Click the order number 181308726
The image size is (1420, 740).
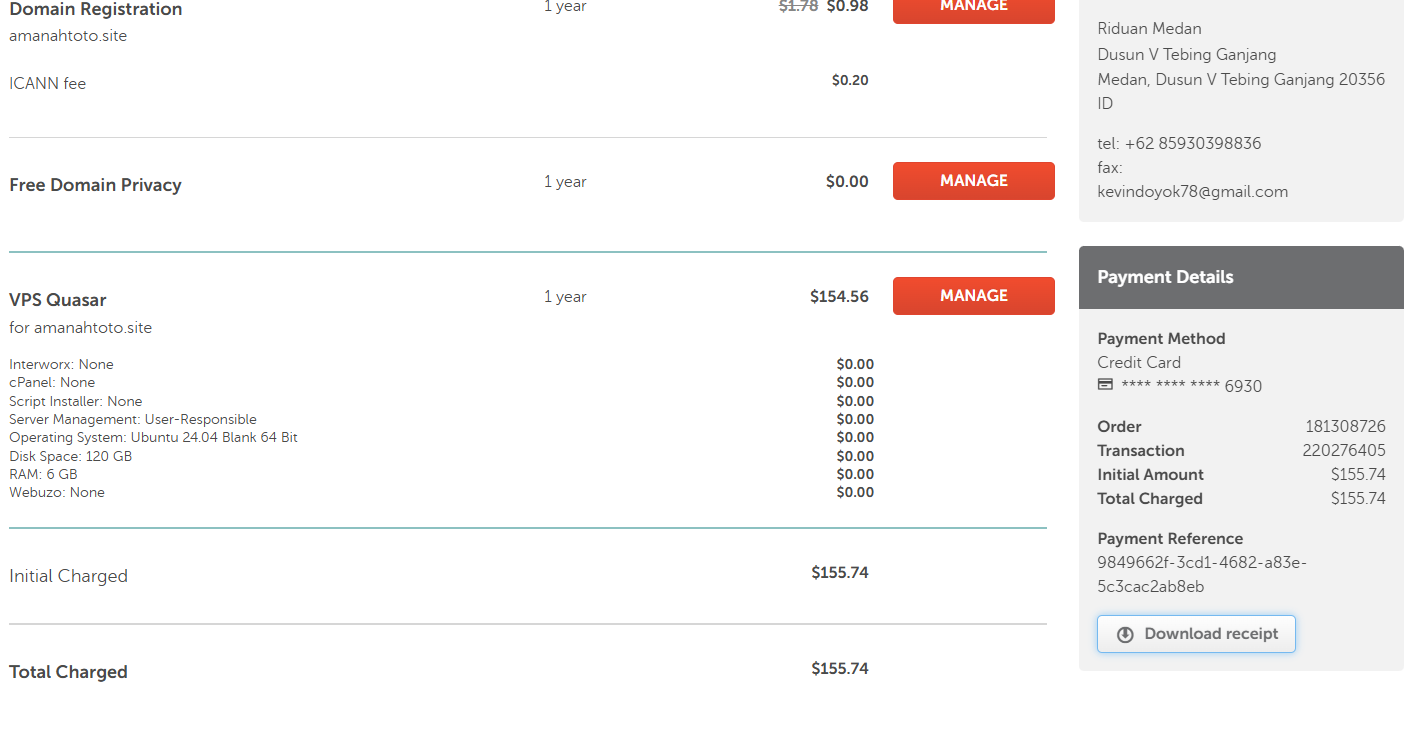pos(1345,427)
